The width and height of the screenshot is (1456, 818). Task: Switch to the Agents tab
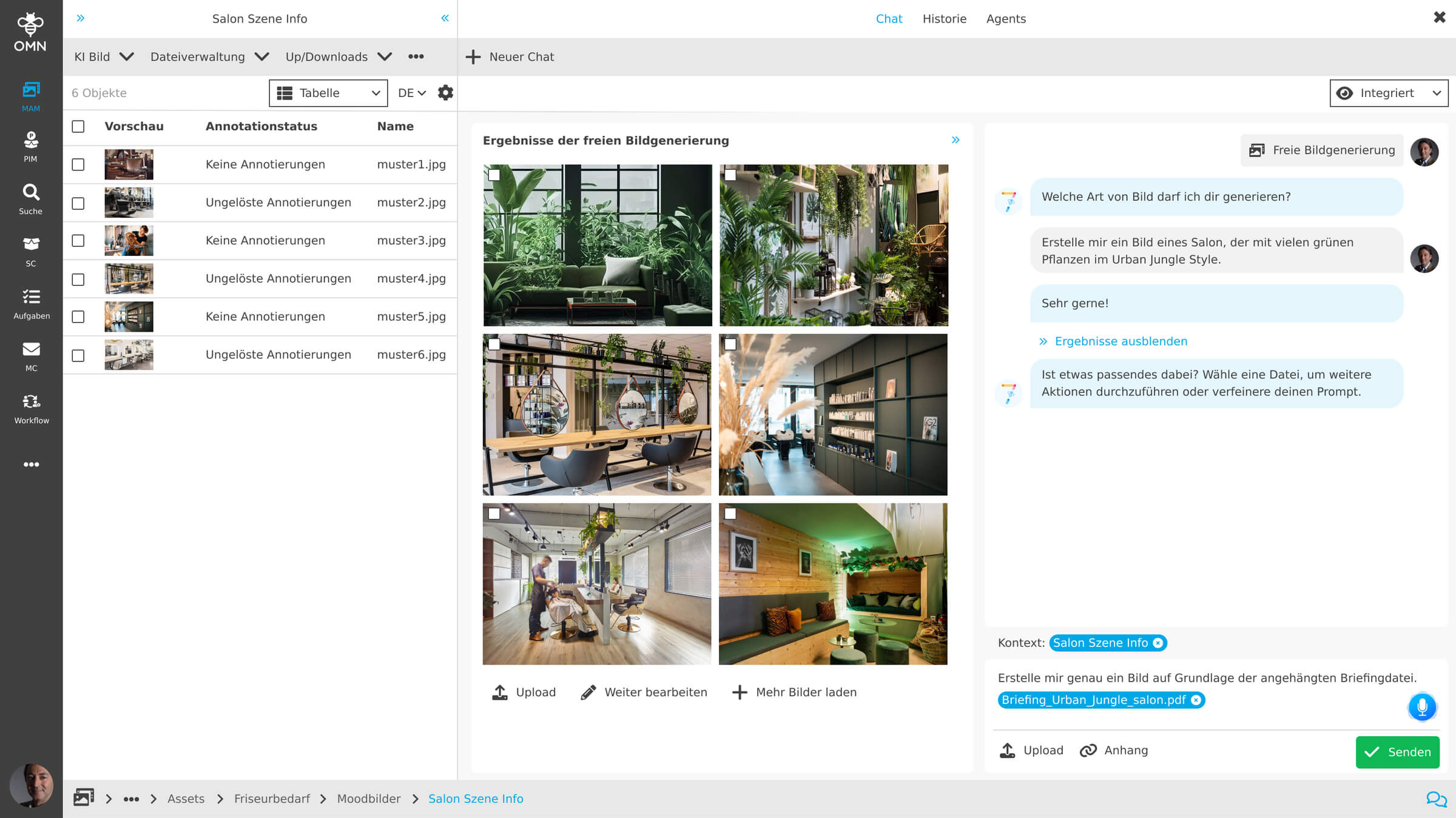click(x=1005, y=19)
